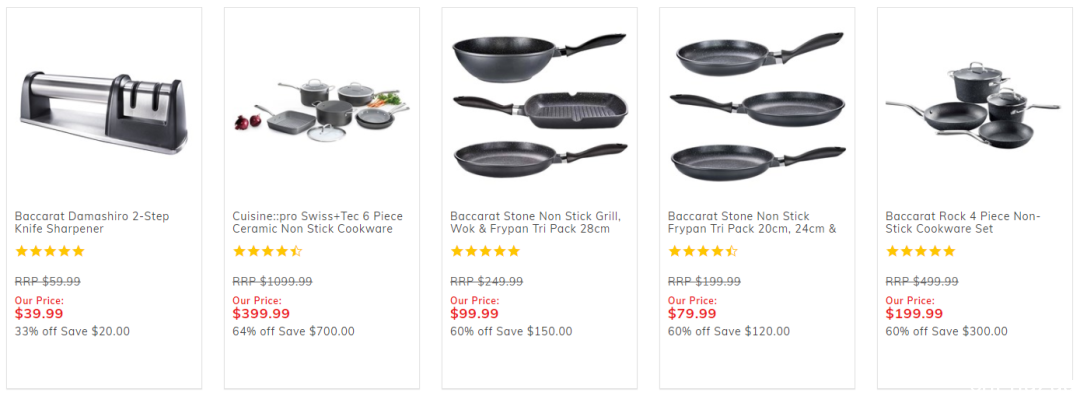Screen dimensions: 1080x396
Task: Open the Frypan Tri Pack product image
Action: coord(757,106)
